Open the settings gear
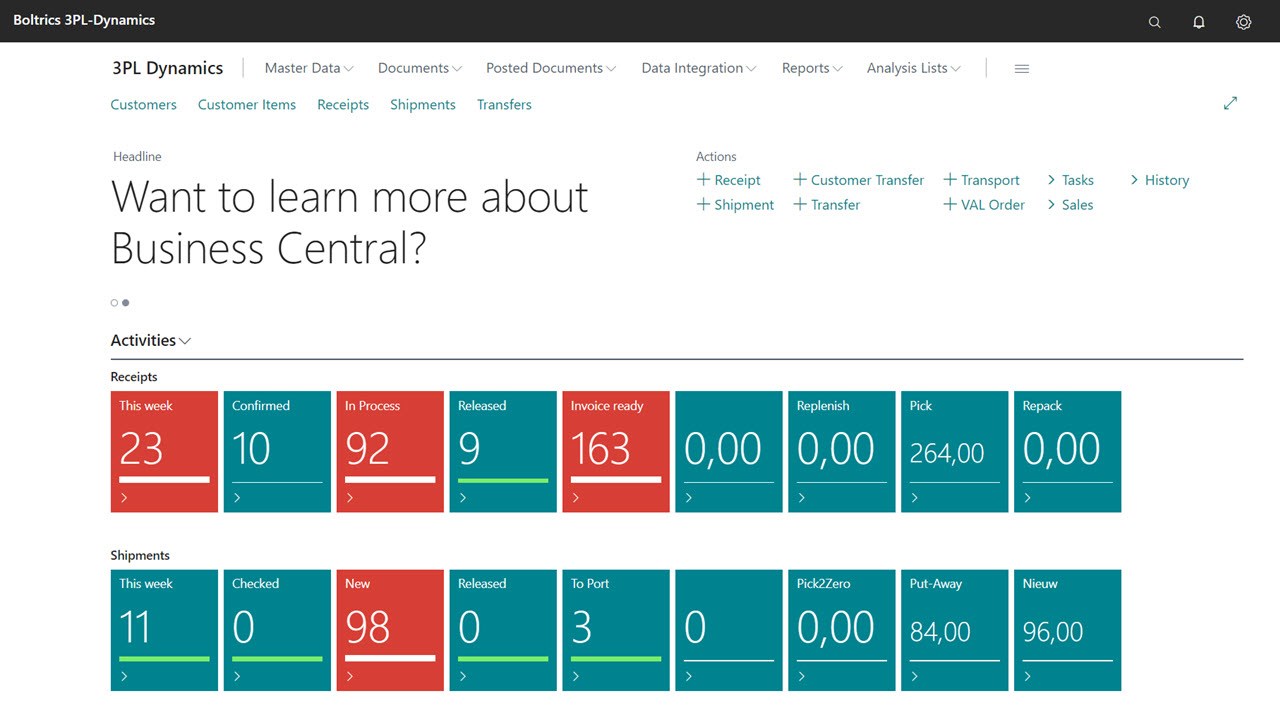 [1243, 21]
